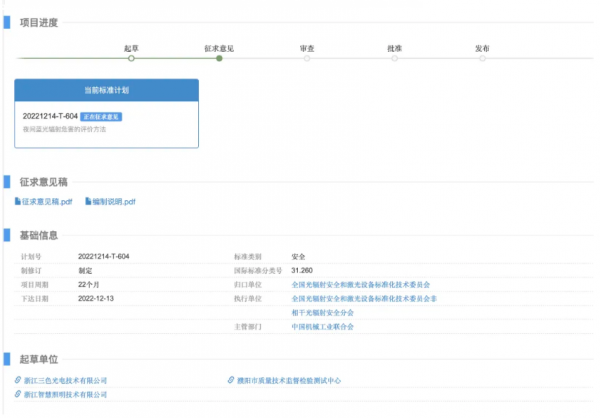Click plan number 20221214-T-604 in the card
Screen dimensions: 600x418
(50, 117)
